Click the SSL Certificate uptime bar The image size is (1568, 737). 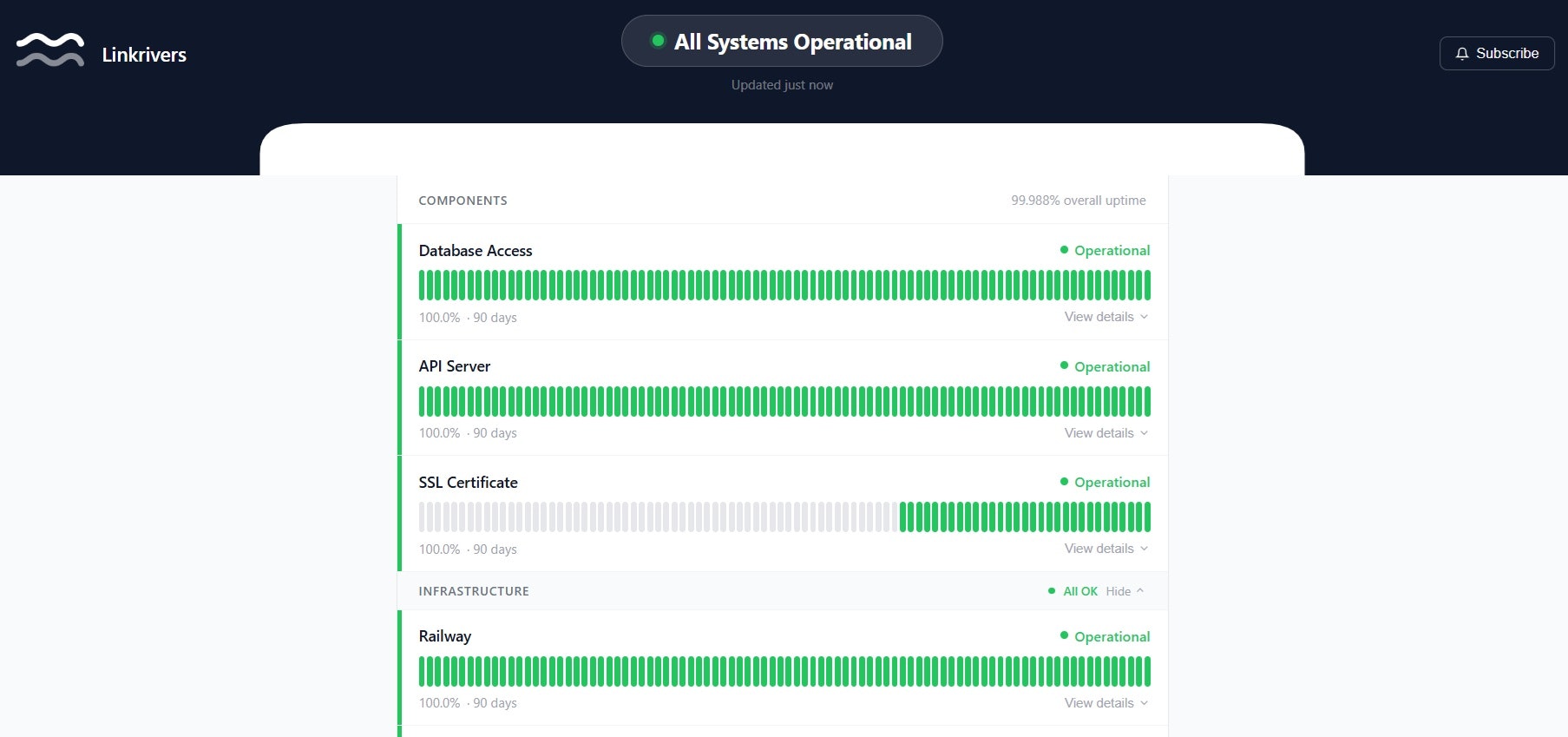coord(784,517)
